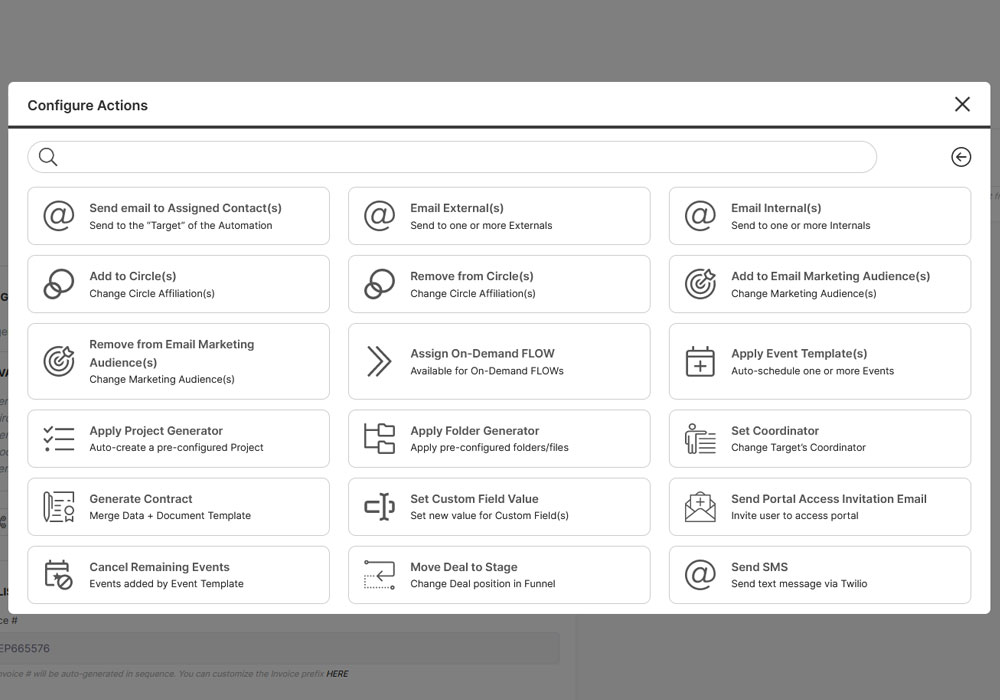Click the Generate Contract document icon
Image resolution: width=1000 pixels, height=700 pixels.
point(59,507)
